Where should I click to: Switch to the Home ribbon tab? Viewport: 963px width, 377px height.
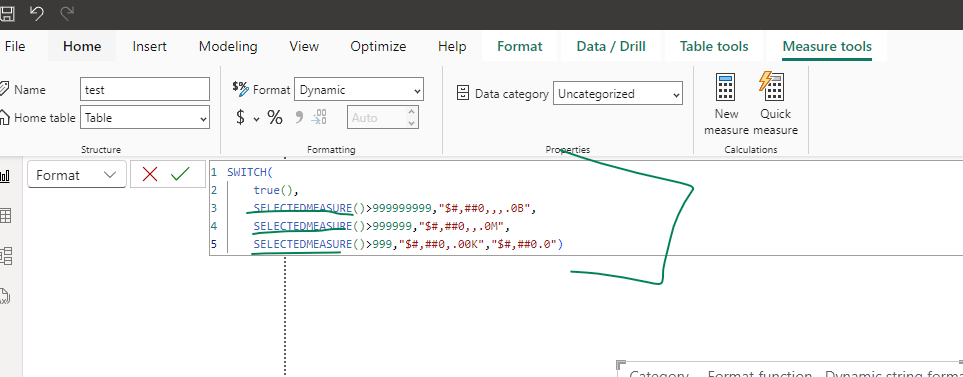point(82,47)
